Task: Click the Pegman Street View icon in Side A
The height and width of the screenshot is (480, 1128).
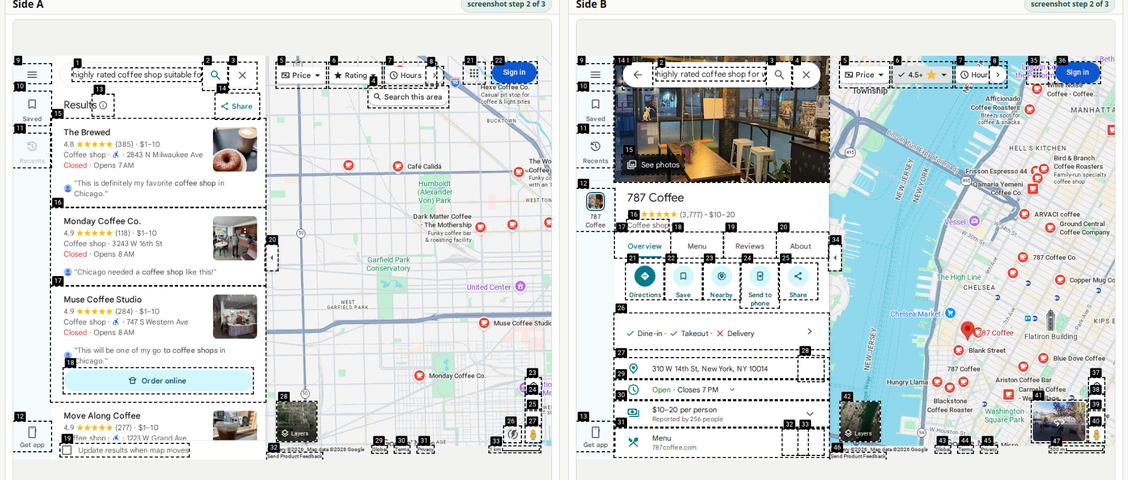Action: click(533, 435)
